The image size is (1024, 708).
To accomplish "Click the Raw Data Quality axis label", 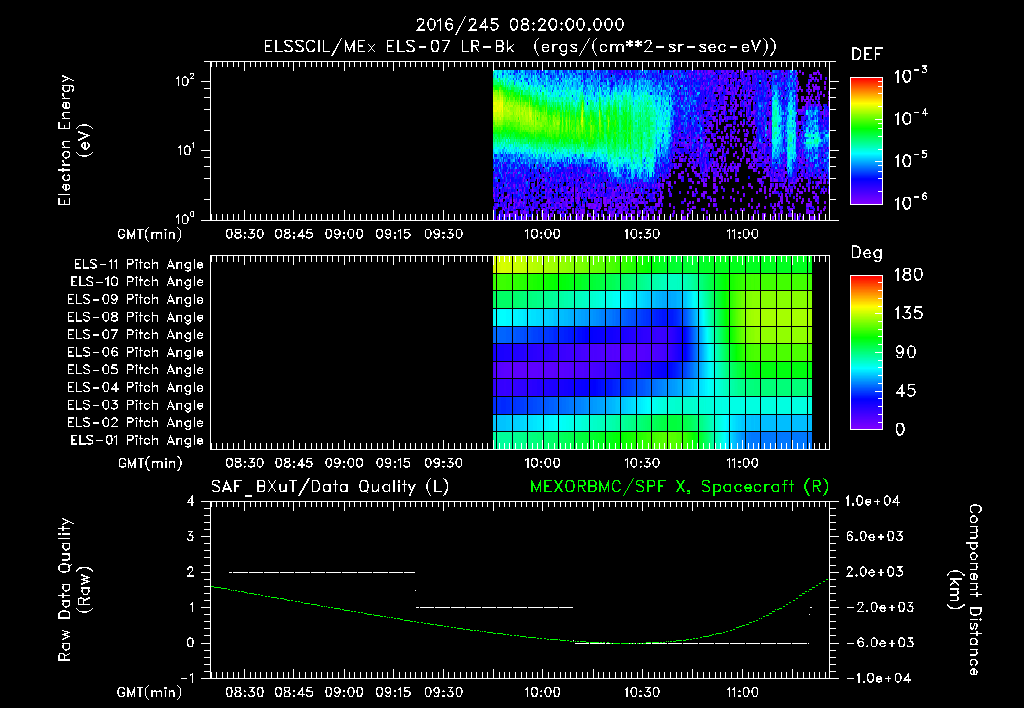I will tap(74, 590).
